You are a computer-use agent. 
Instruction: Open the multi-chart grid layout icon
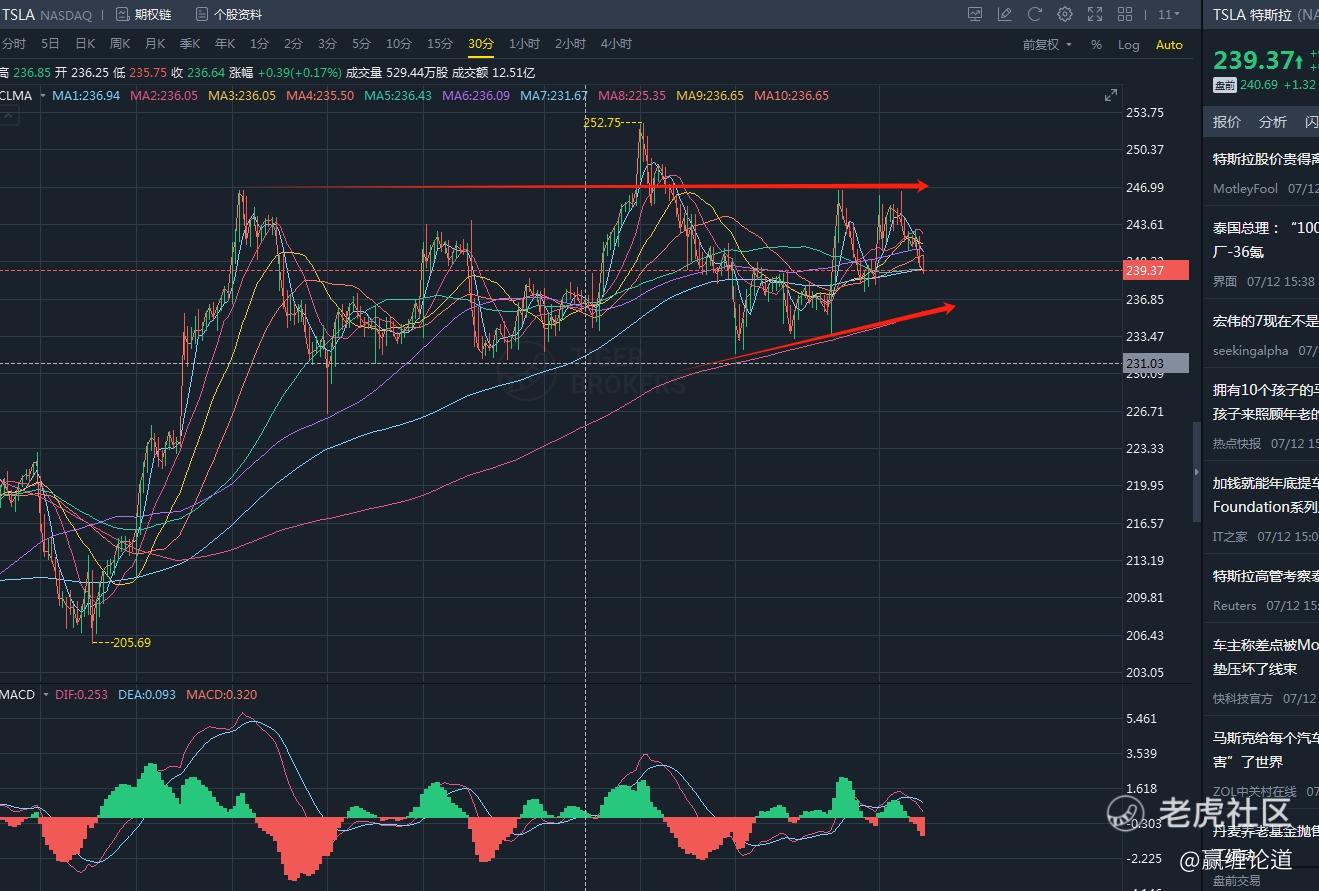pos(1125,15)
